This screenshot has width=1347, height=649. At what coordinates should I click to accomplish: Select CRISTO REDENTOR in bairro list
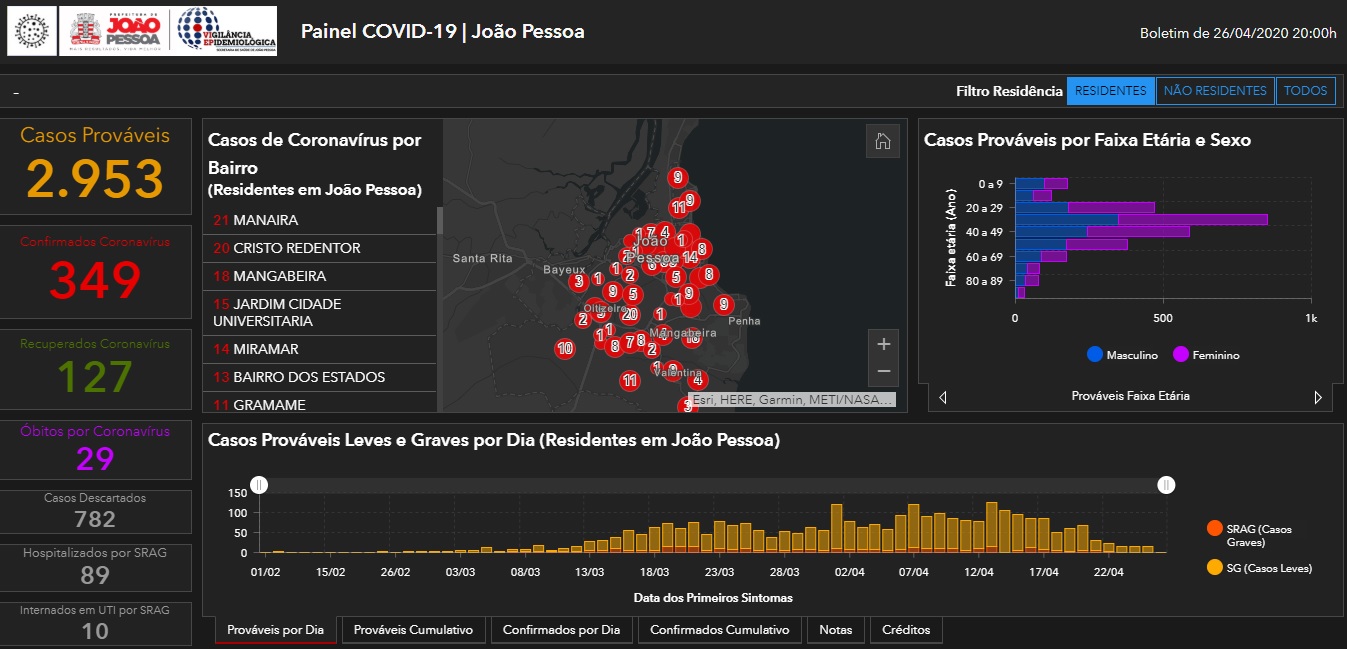point(320,248)
